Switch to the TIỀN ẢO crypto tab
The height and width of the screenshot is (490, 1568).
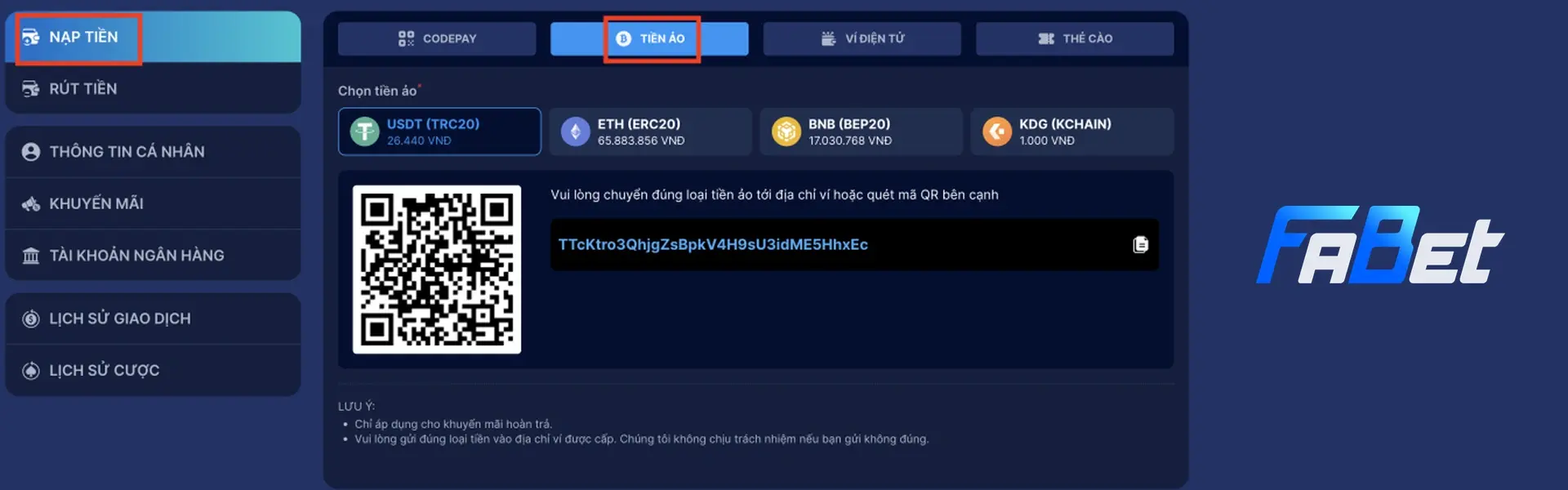(x=649, y=38)
